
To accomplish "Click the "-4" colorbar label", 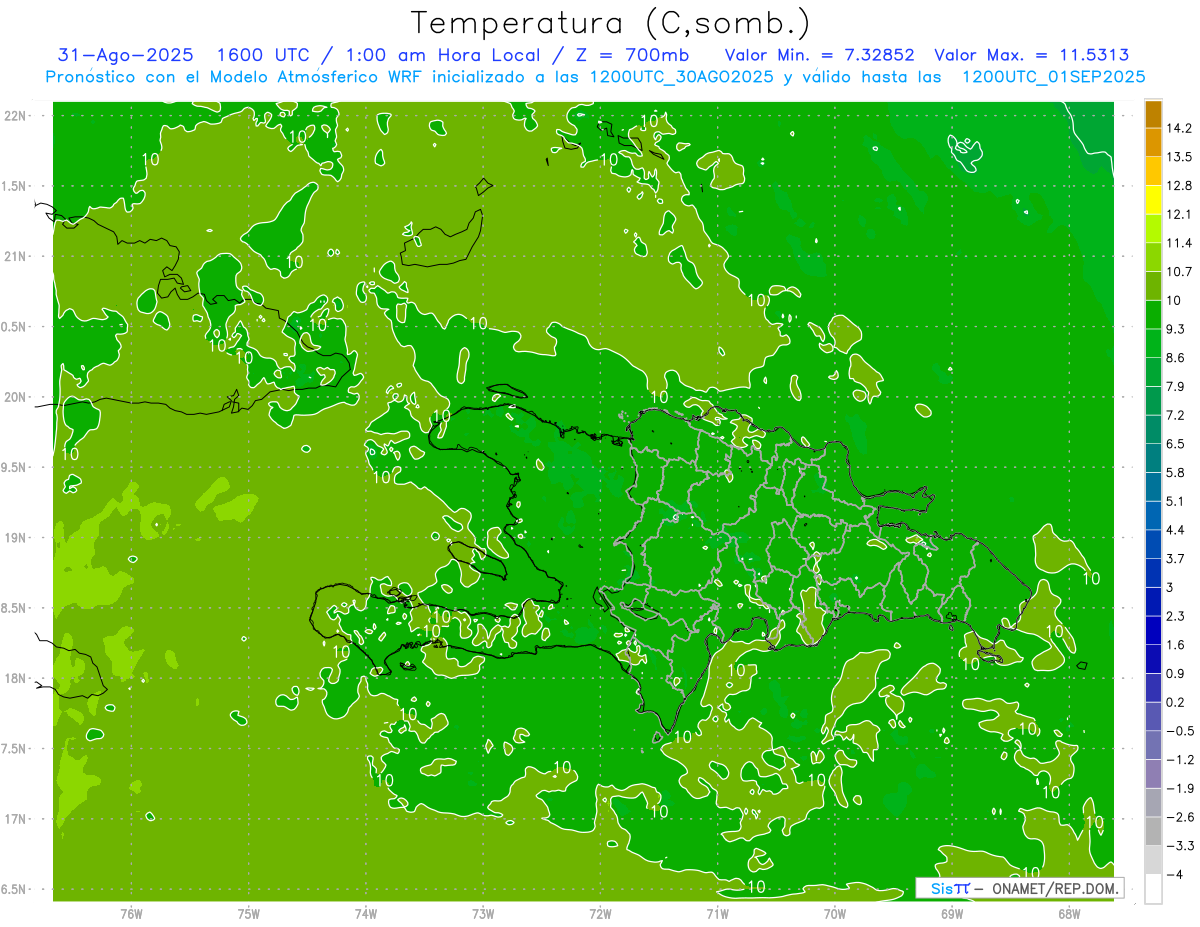I will pos(1174,875).
